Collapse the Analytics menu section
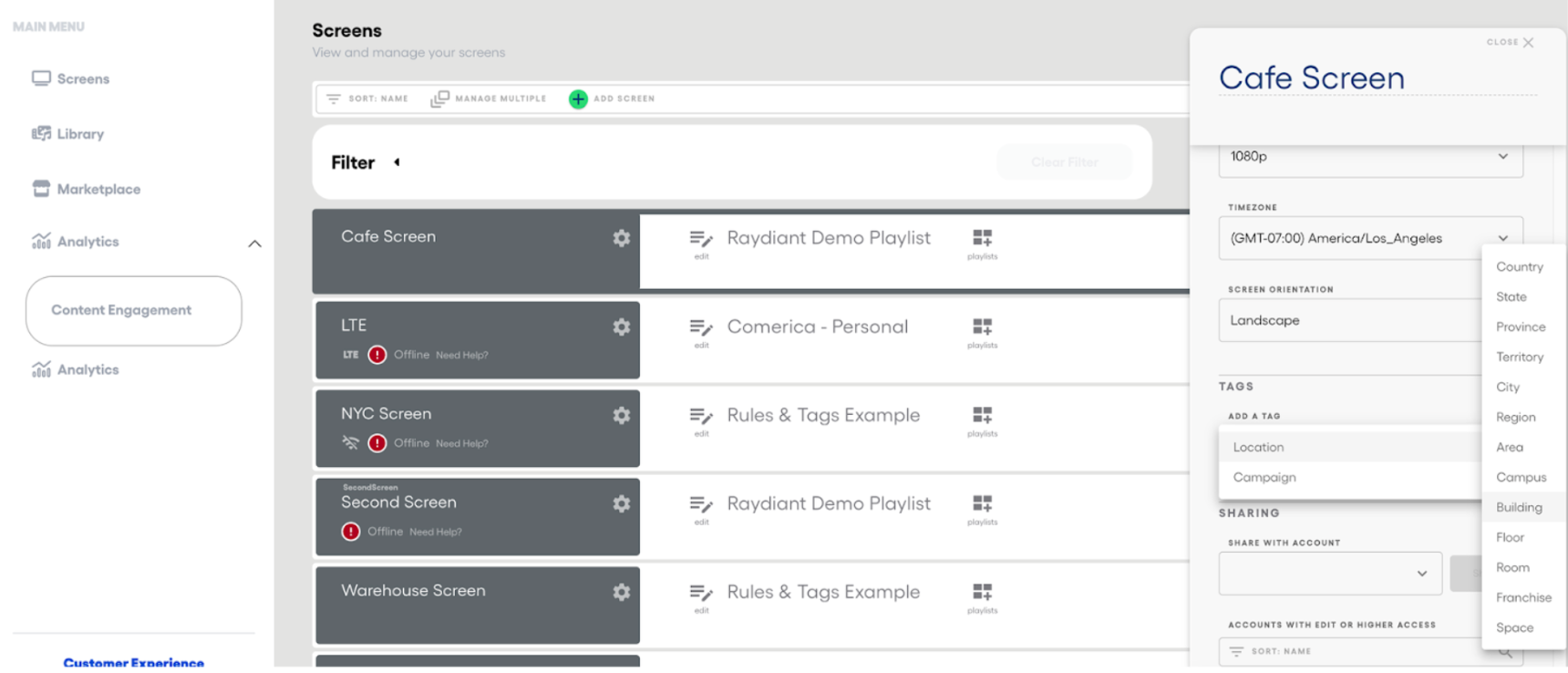The image size is (1568, 673). pyautogui.click(x=255, y=243)
